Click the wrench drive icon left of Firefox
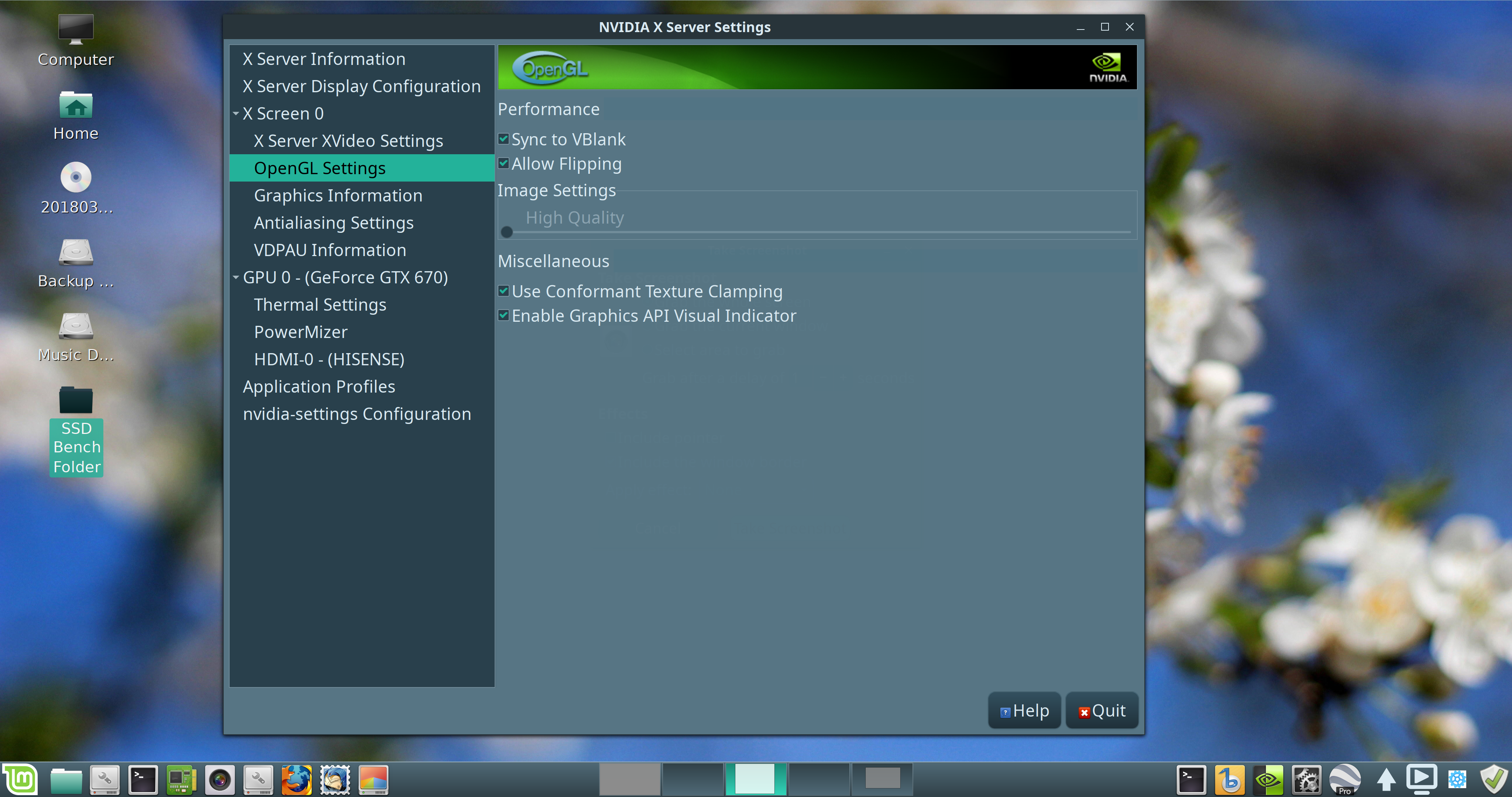The image size is (1512, 797). [x=258, y=780]
